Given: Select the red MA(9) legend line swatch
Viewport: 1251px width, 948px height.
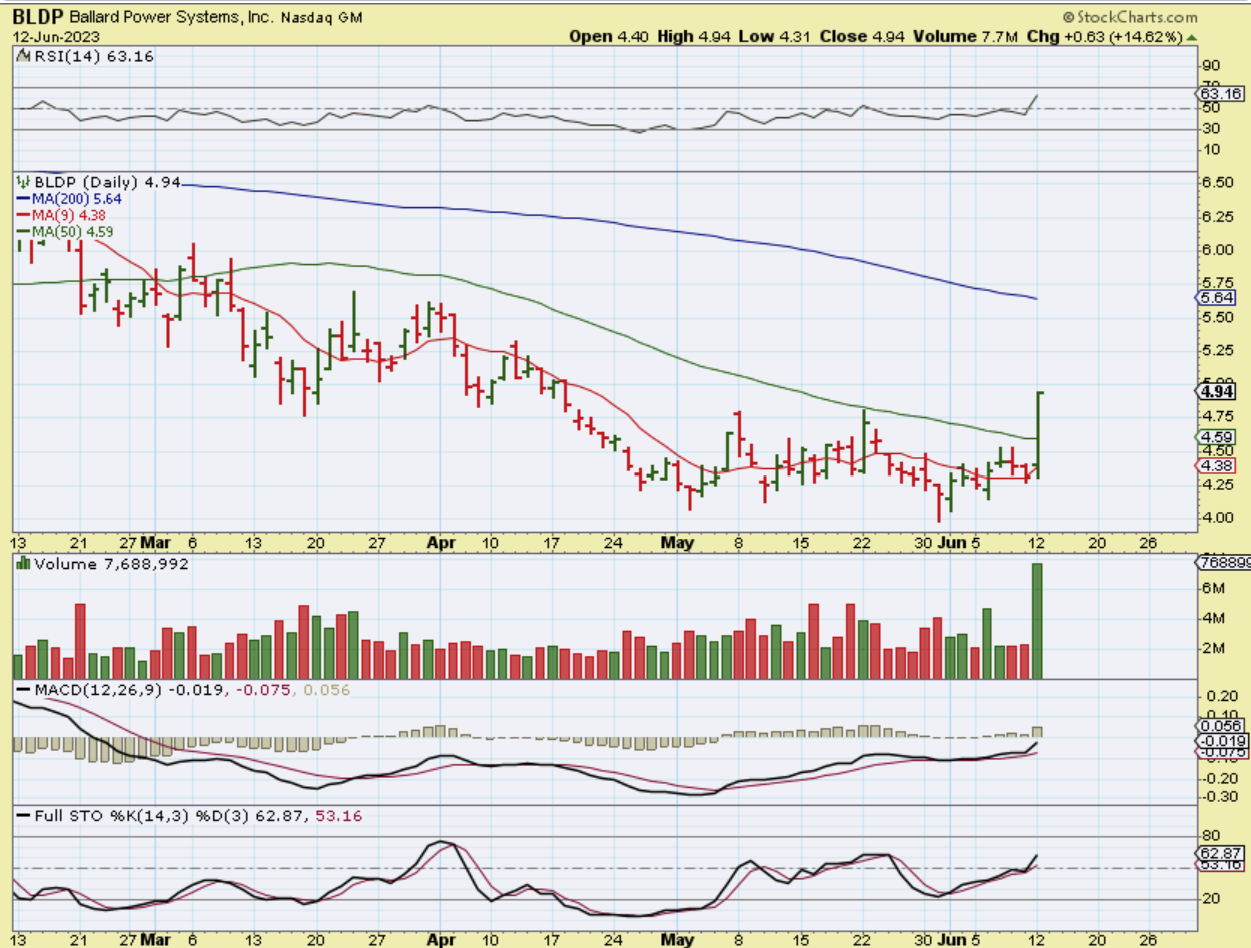Looking at the screenshot, I should click(x=24, y=215).
